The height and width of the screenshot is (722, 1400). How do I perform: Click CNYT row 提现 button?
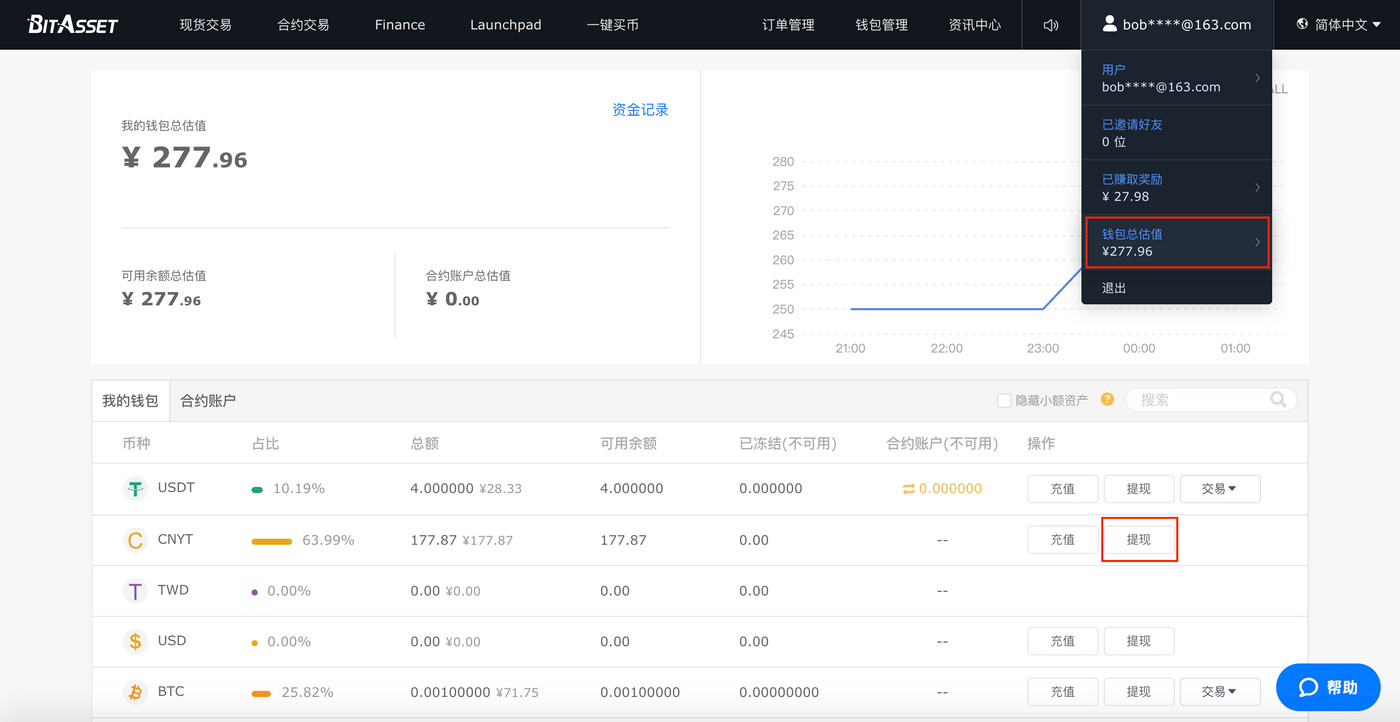[1139, 540]
